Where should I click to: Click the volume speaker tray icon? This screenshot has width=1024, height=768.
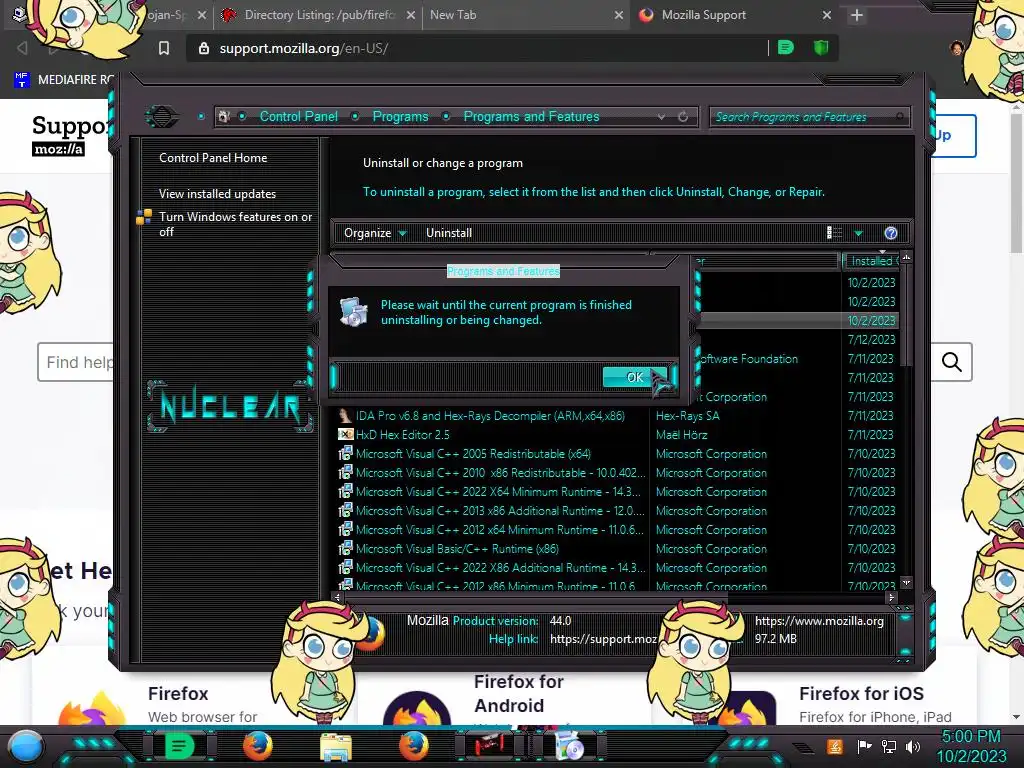tap(913, 746)
